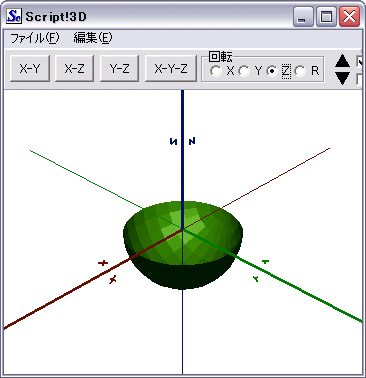Maximize the Script!3D window
This screenshot has height=378, width=366.
[326, 17]
